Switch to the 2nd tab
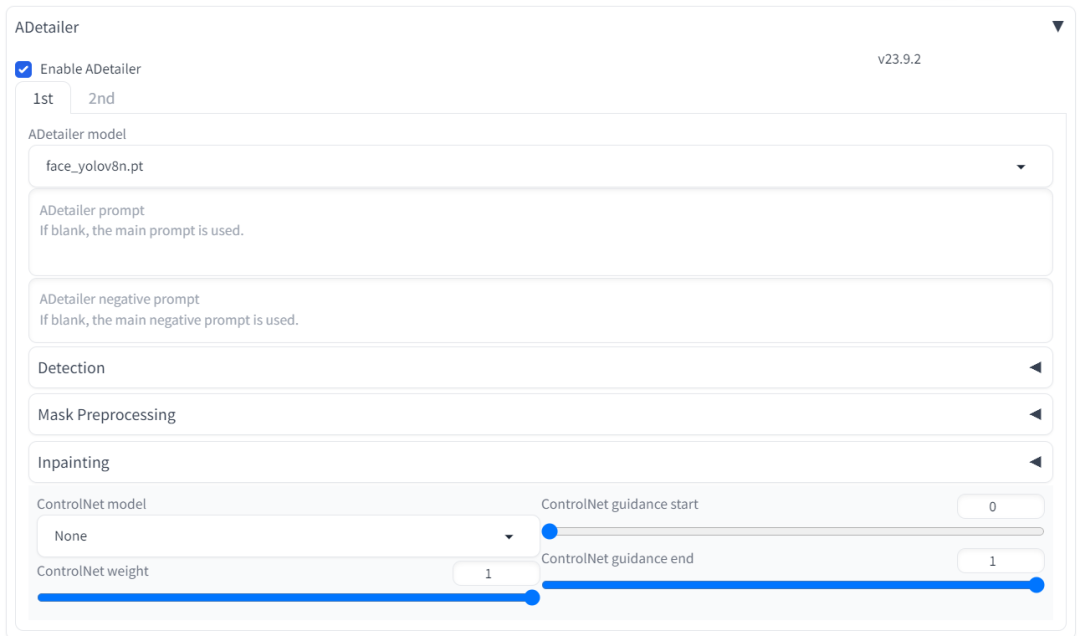This screenshot has height=636, width=1080. [x=101, y=98]
